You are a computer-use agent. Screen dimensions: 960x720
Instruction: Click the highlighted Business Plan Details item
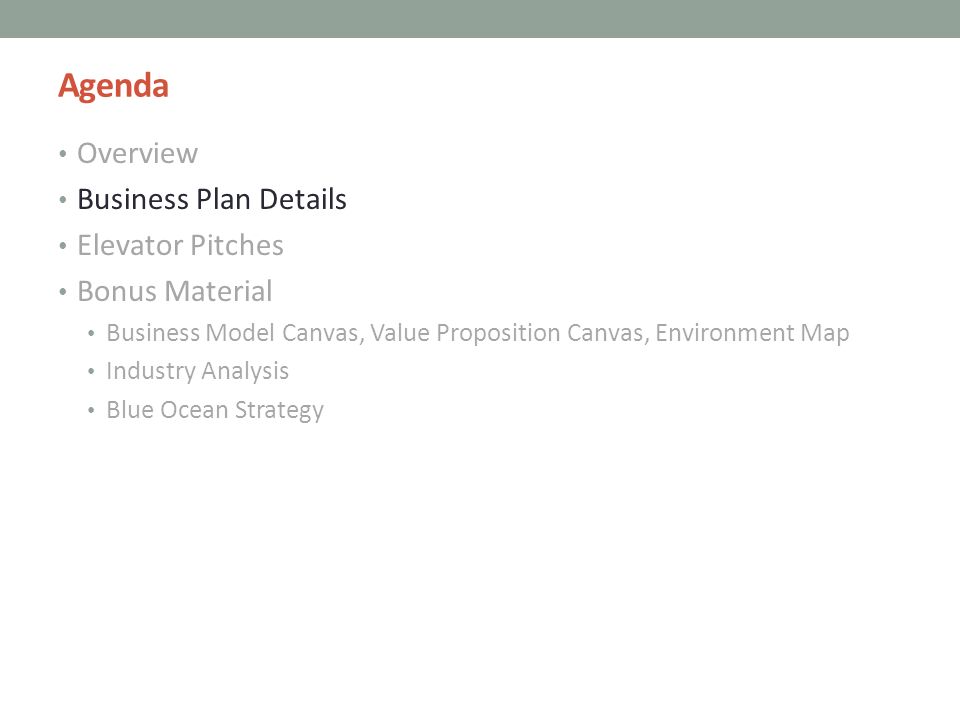[x=212, y=199]
